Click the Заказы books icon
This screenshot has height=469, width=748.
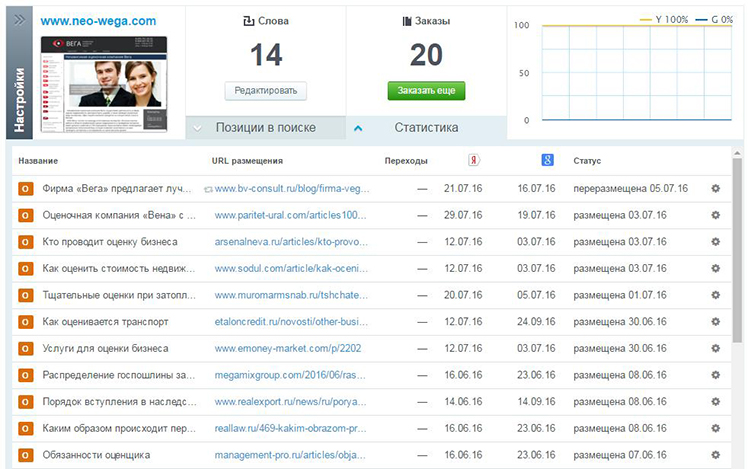[407, 21]
